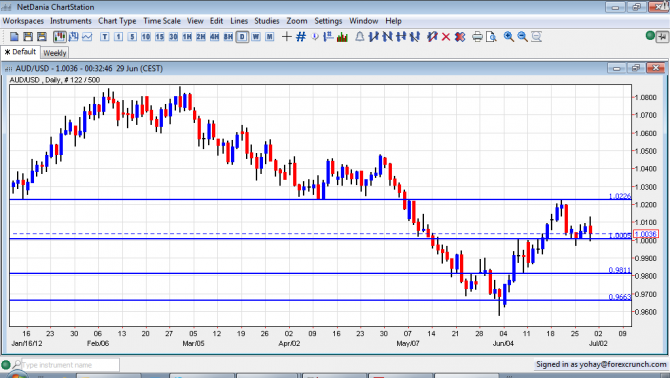Screen dimensions: 670x378
Task: Click the zoom in magnifier
Action: tap(508, 37)
